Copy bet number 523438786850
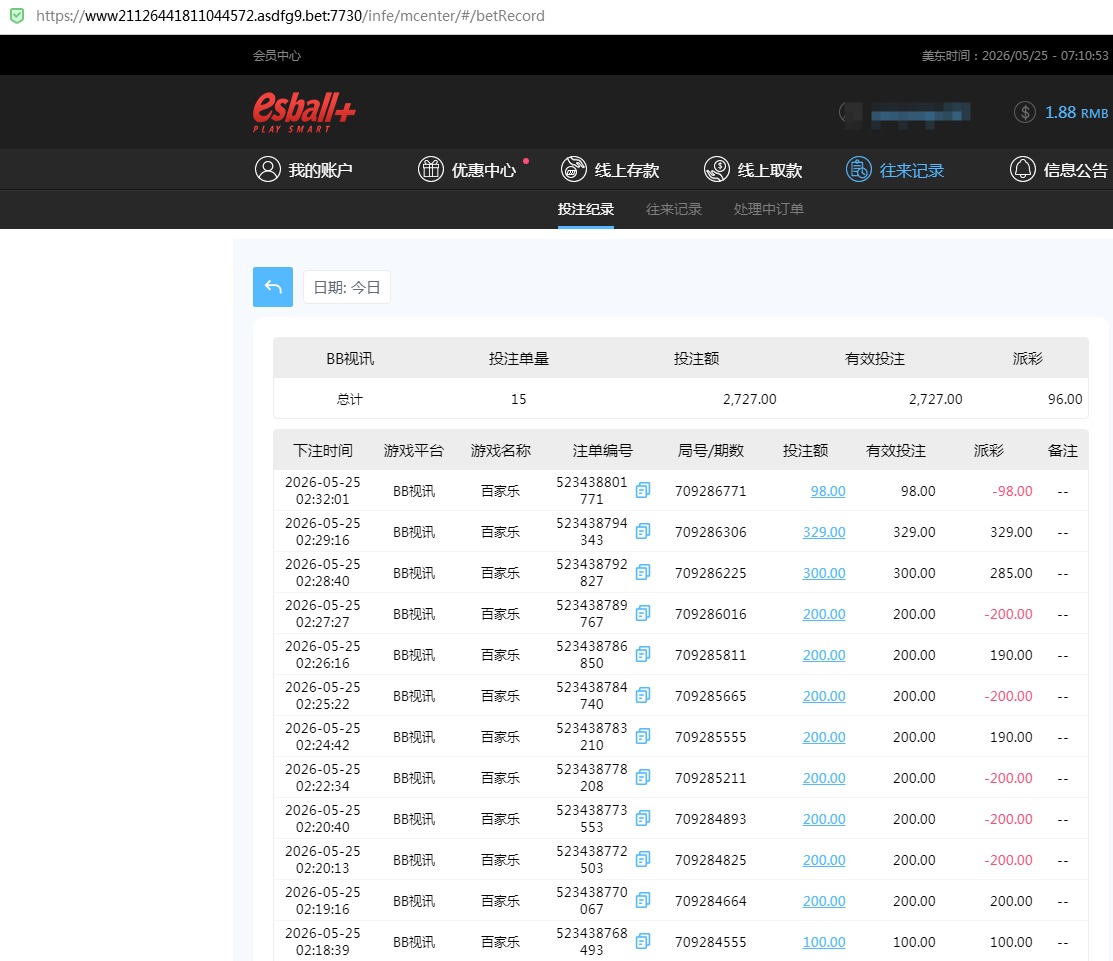 [x=642, y=655]
